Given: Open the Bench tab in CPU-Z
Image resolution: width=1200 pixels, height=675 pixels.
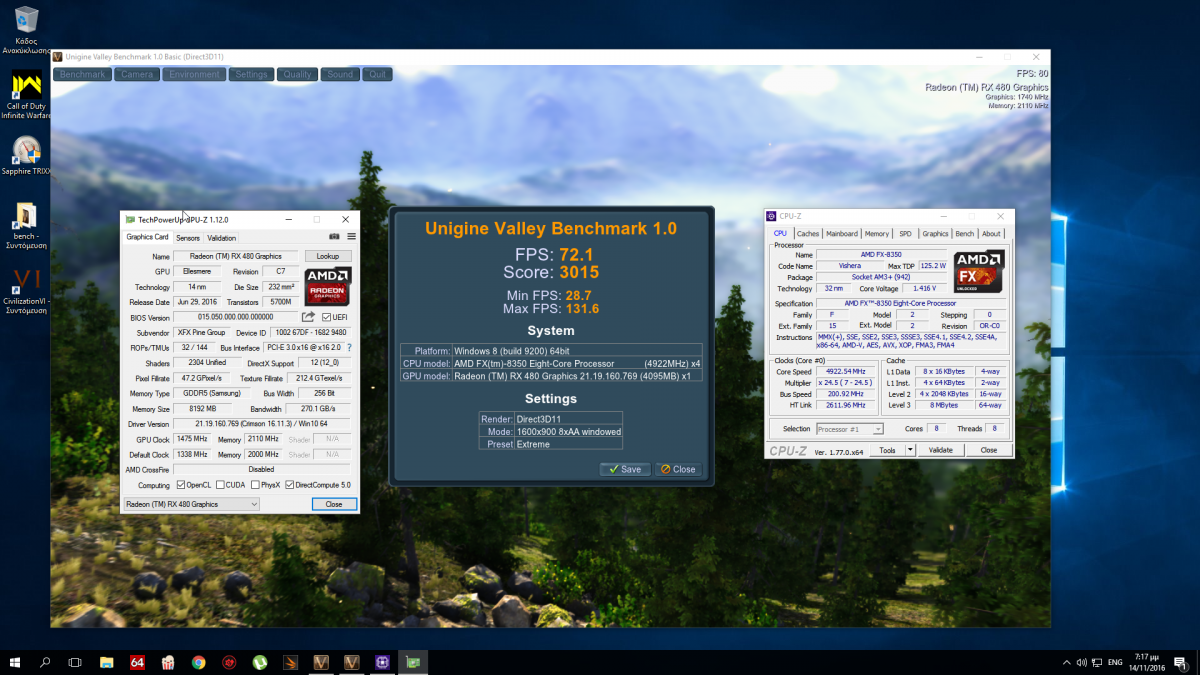Looking at the screenshot, I should pos(964,233).
